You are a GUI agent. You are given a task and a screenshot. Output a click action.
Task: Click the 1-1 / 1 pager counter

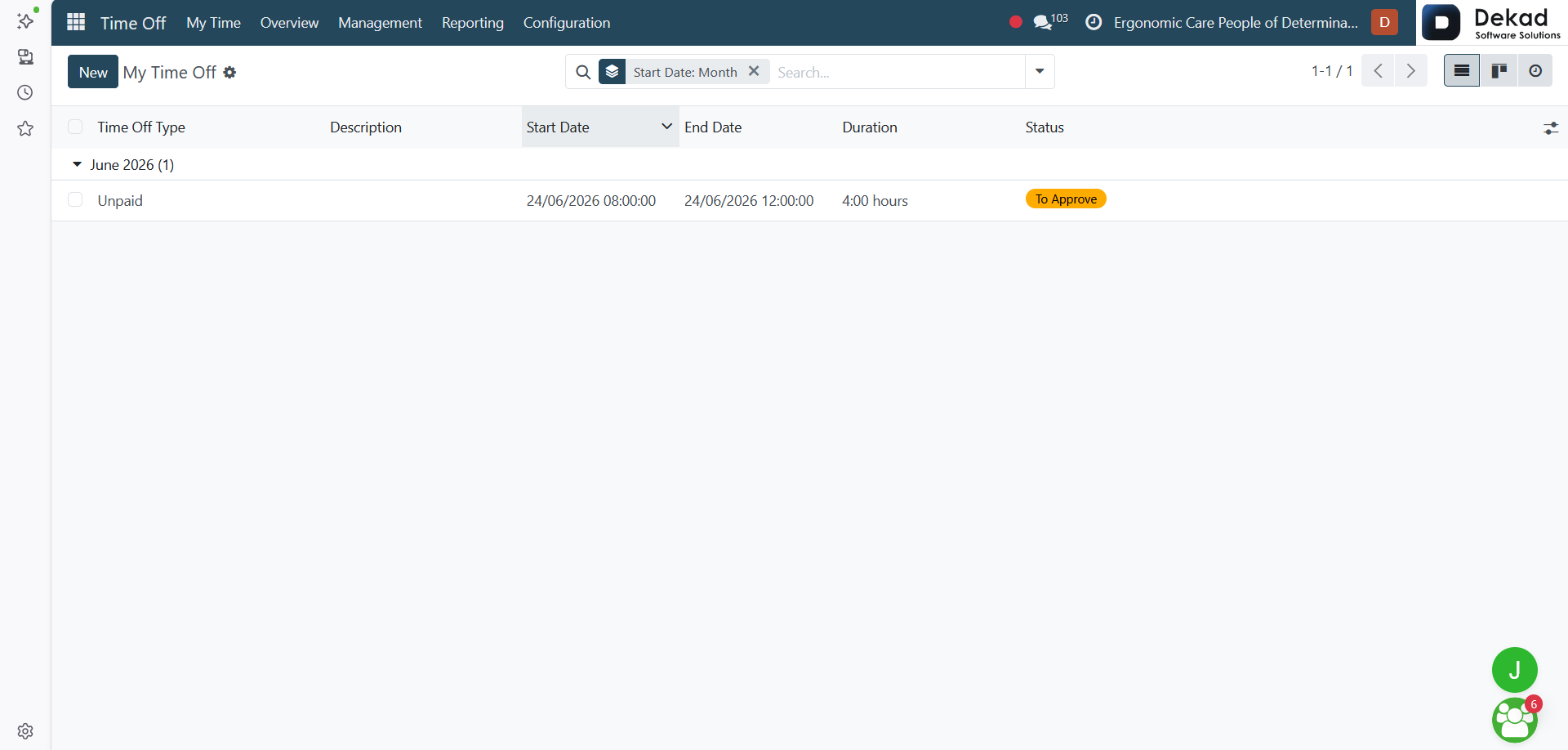click(1332, 71)
